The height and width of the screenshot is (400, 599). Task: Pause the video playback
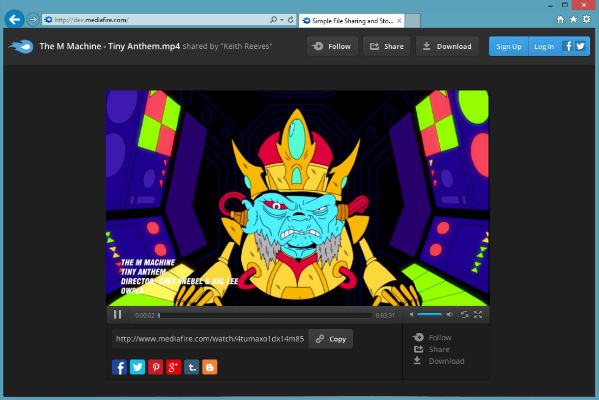click(118, 314)
